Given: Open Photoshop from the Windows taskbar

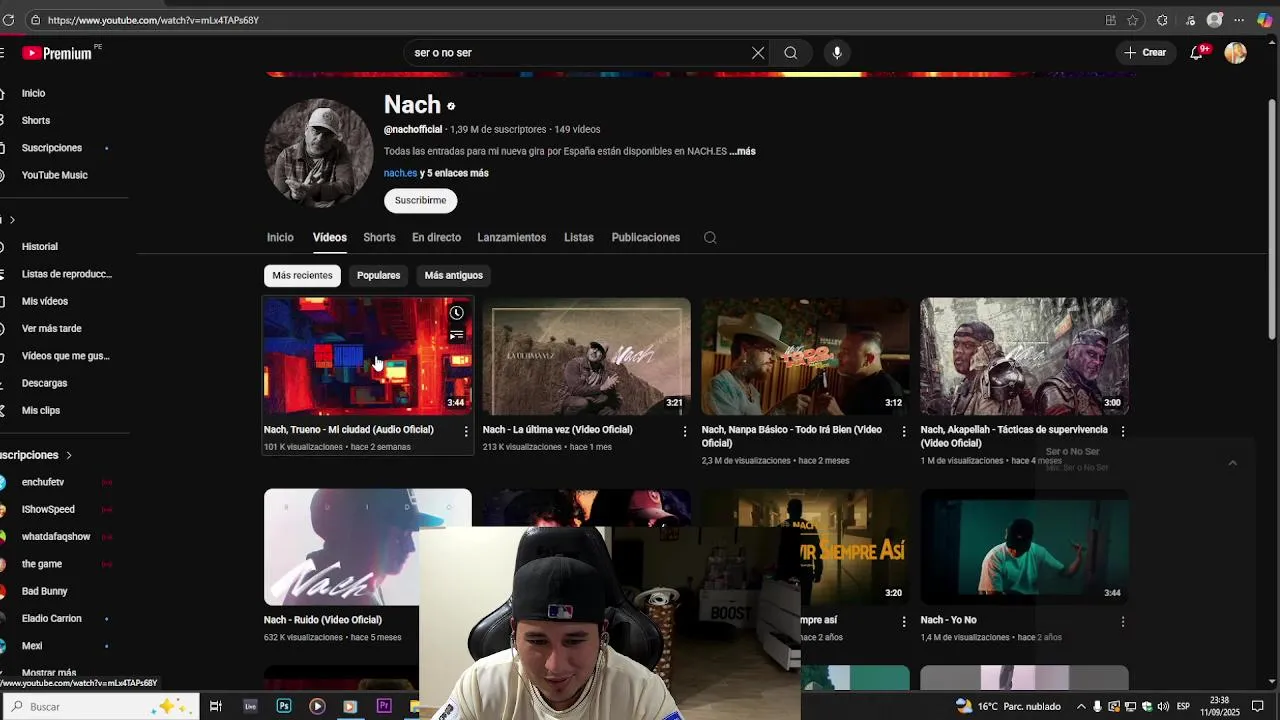Looking at the screenshot, I should point(284,706).
